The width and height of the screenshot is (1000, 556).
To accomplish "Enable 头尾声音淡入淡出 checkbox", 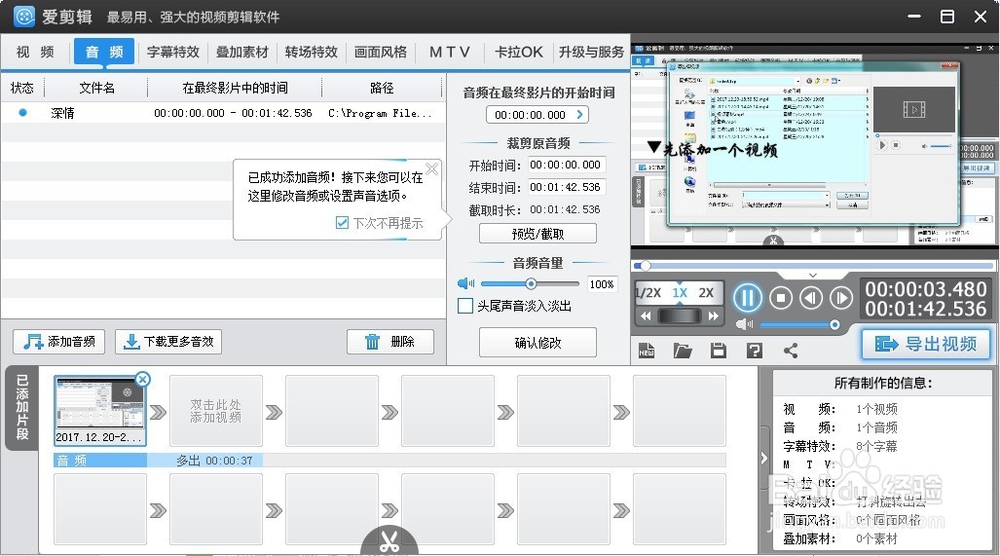I will click(466, 306).
